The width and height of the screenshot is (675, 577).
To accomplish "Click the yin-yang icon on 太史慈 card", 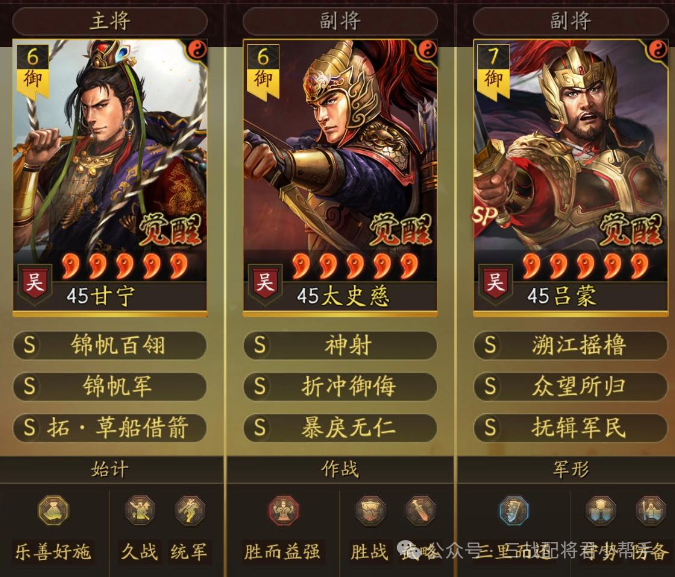I will pyautogui.click(x=428, y=51).
